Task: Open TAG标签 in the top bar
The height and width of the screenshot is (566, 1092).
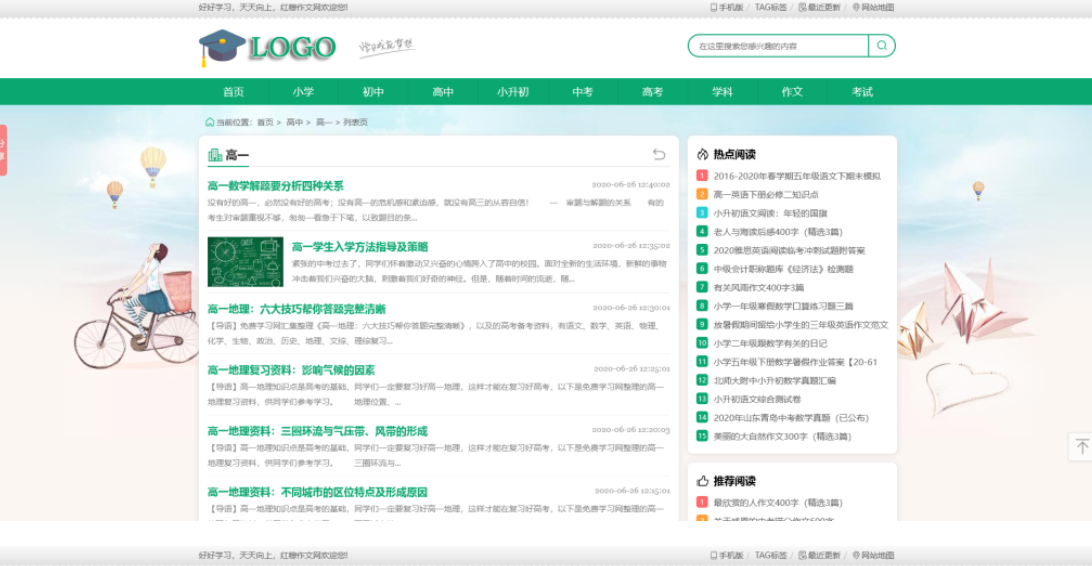Action: [770, 7]
